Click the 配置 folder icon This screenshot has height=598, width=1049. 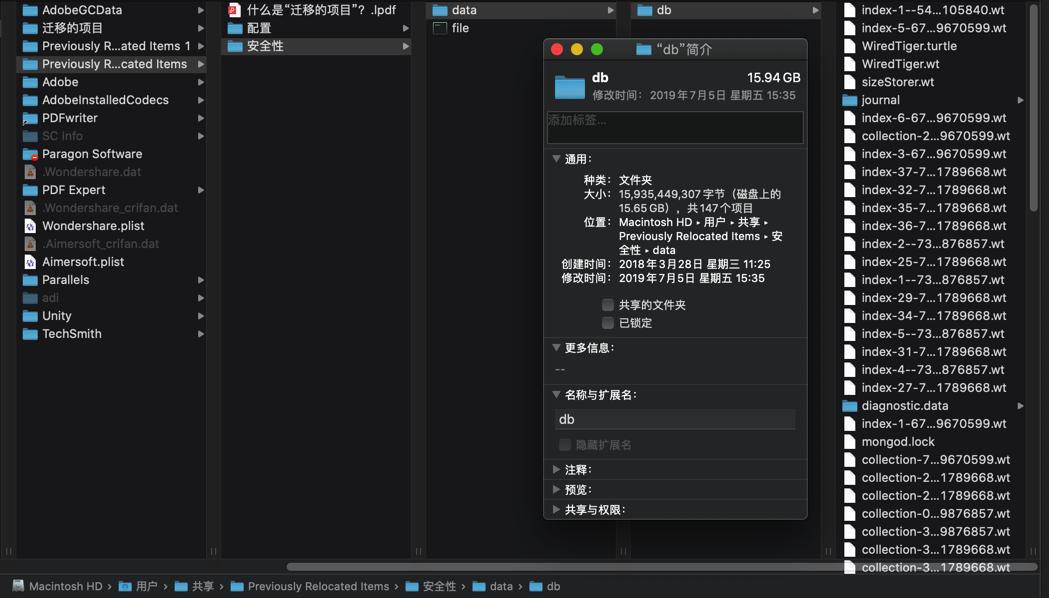coord(235,28)
